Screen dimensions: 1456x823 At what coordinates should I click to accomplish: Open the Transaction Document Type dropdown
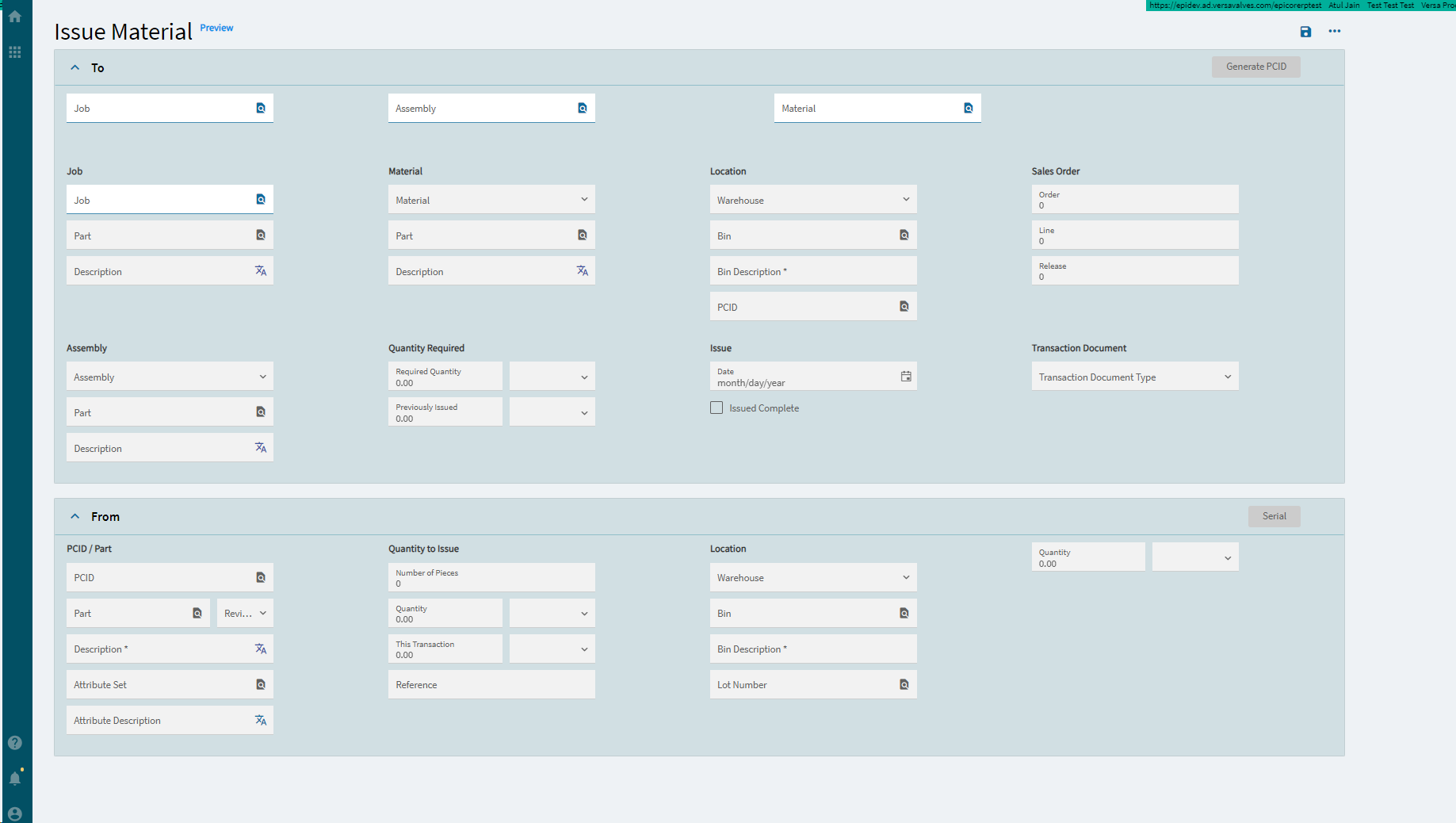1228,376
